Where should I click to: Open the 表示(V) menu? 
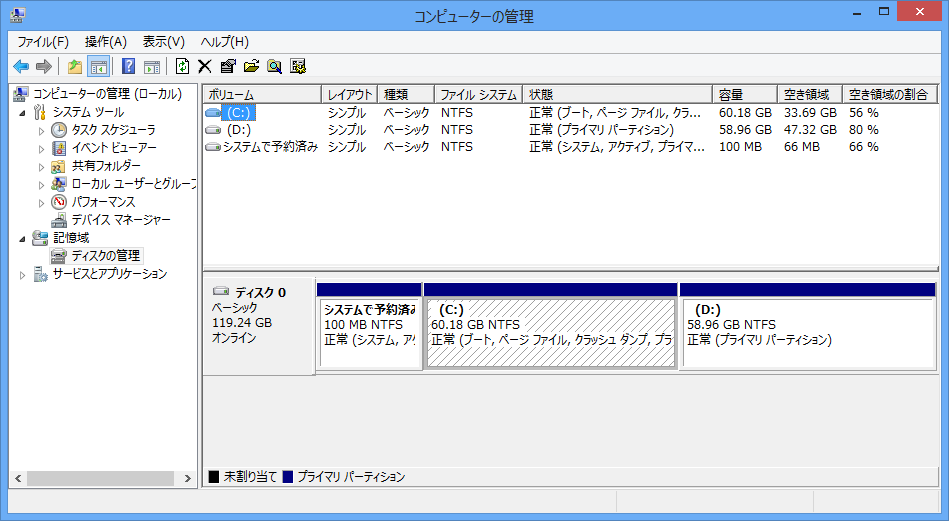point(163,42)
